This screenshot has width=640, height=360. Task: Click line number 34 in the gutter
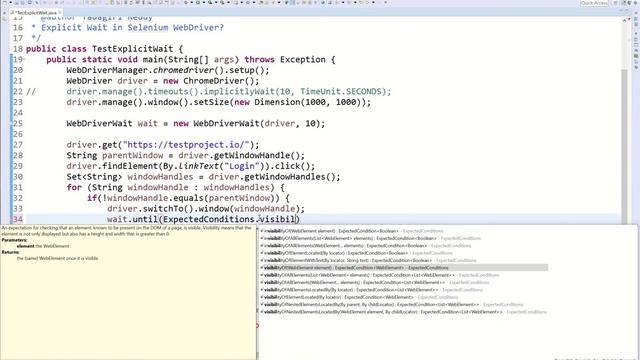click(x=18, y=219)
